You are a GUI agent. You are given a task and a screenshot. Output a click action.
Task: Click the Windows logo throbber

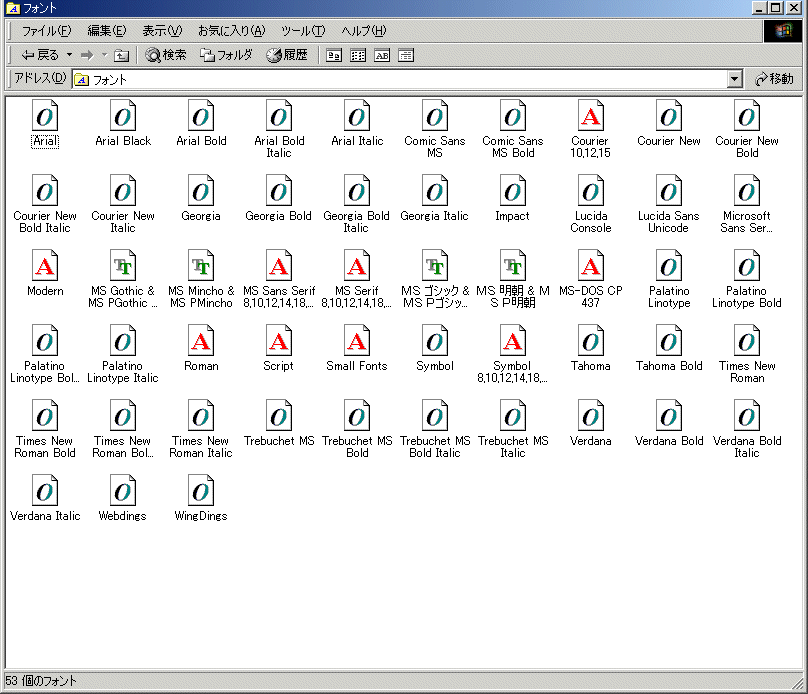point(782,31)
